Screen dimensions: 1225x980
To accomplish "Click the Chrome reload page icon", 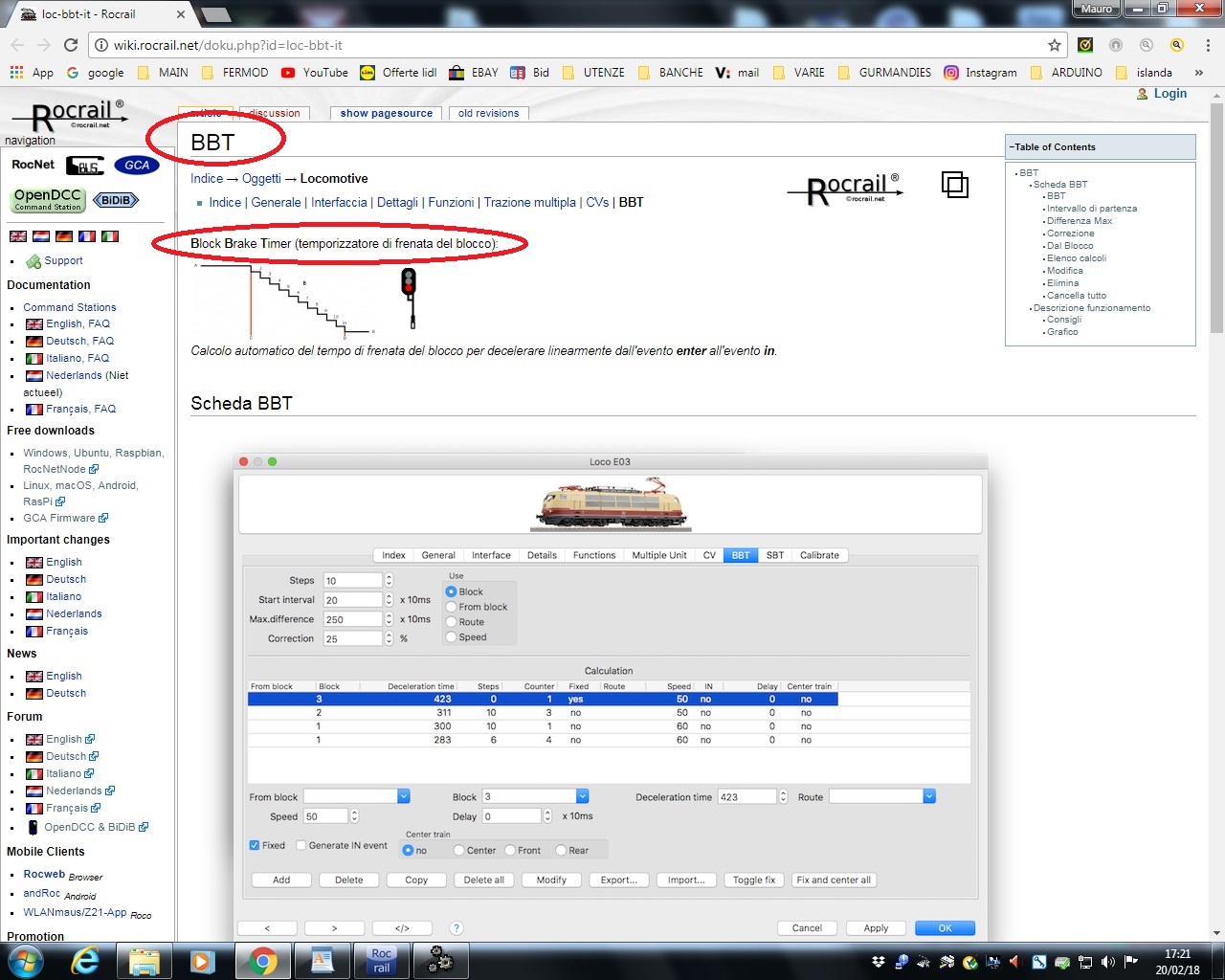I will point(70,45).
